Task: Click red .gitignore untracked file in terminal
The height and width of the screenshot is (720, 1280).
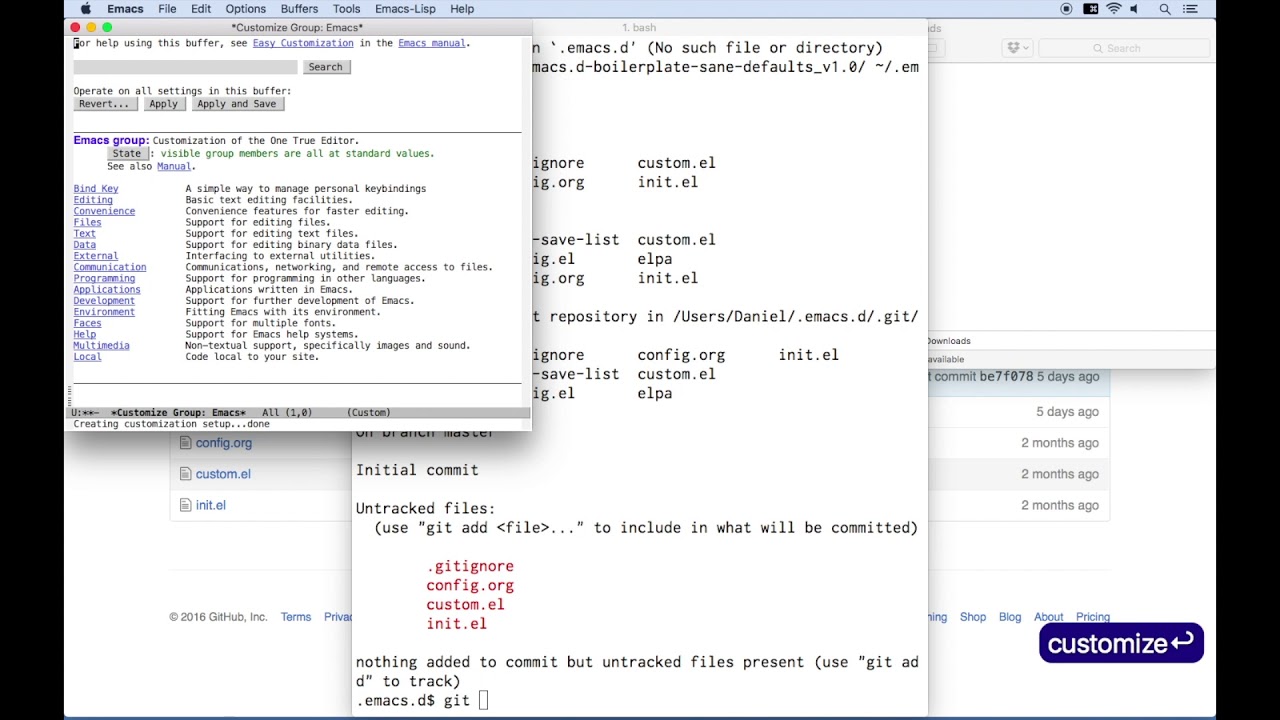Action: coord(470,566)
